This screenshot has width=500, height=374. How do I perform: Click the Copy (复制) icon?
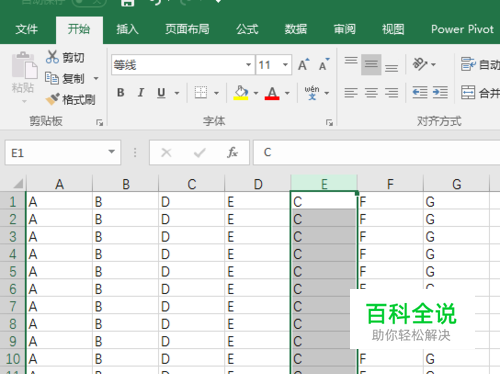click(52, 78)
